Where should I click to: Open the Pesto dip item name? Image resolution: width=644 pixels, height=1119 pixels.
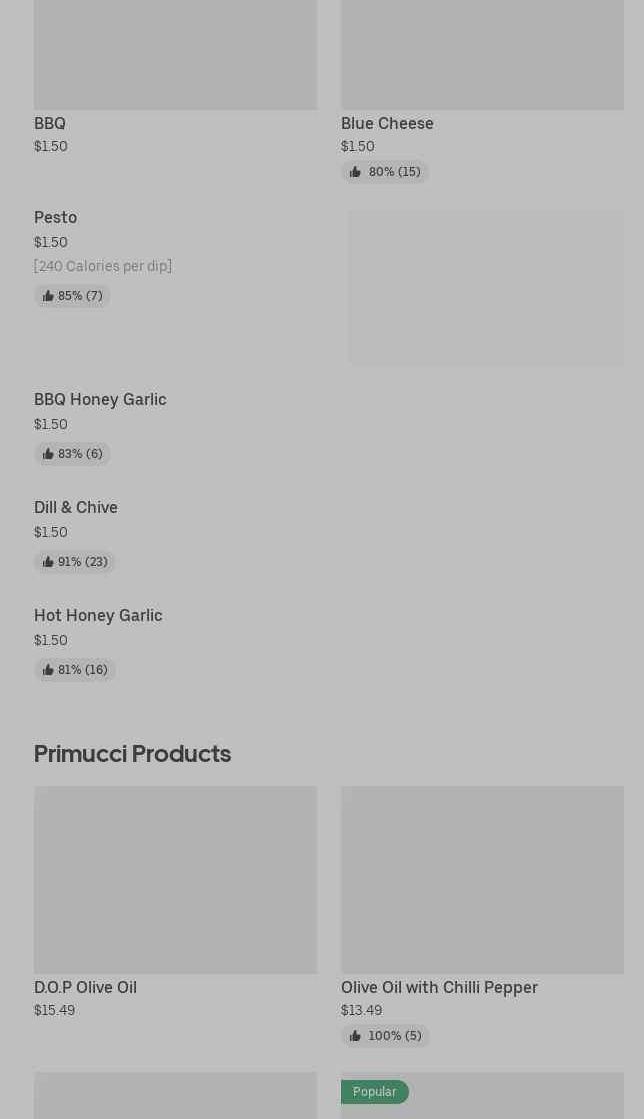pos(55,217)
